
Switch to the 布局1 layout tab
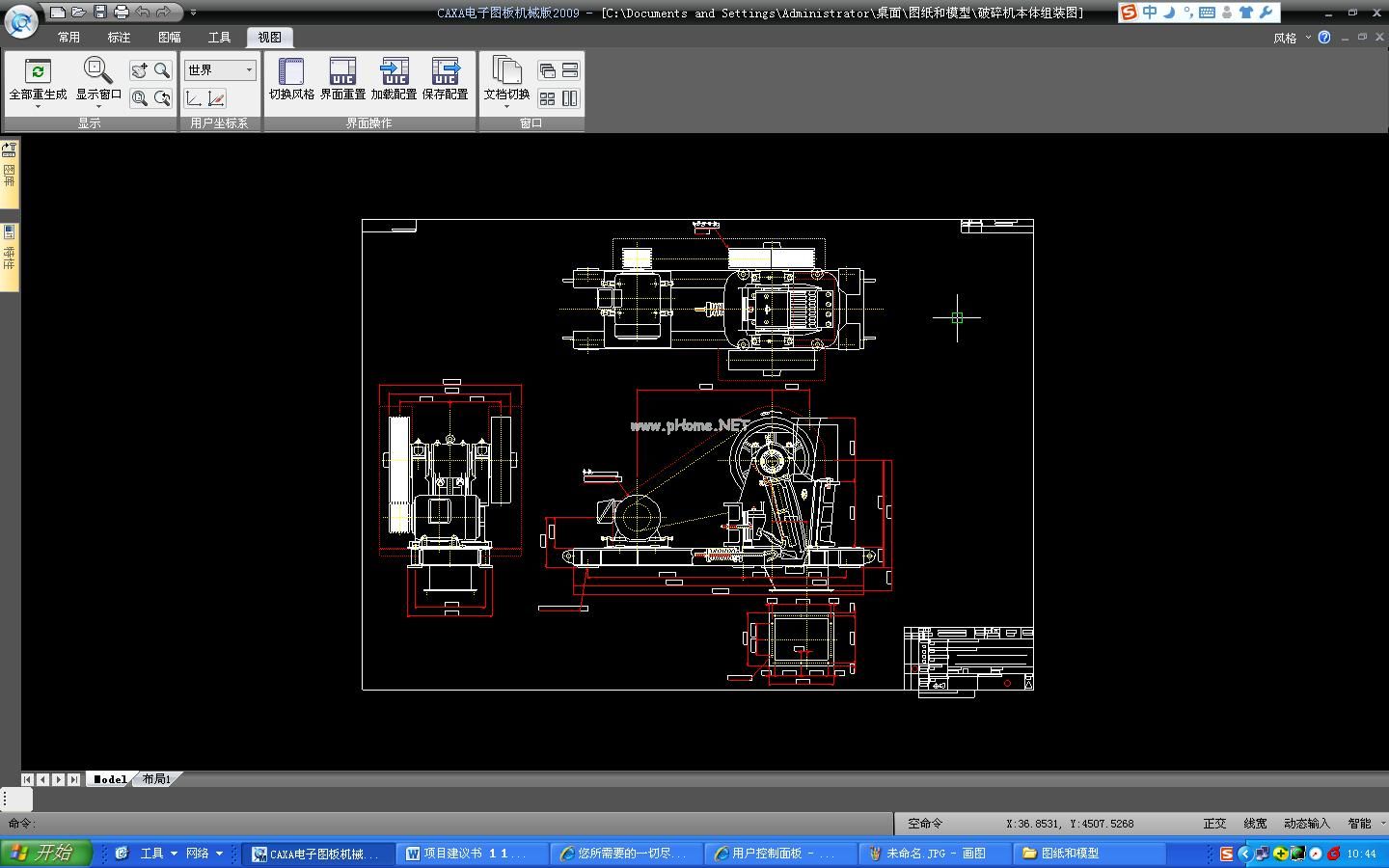click(x=156, y=779)
